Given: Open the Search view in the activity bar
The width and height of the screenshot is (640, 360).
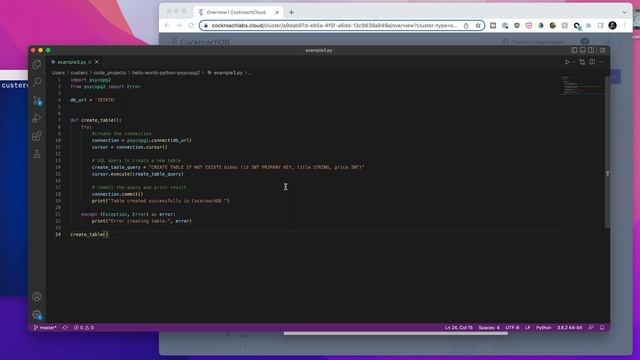Looking at the screenshot, I should tap(37, 82).
